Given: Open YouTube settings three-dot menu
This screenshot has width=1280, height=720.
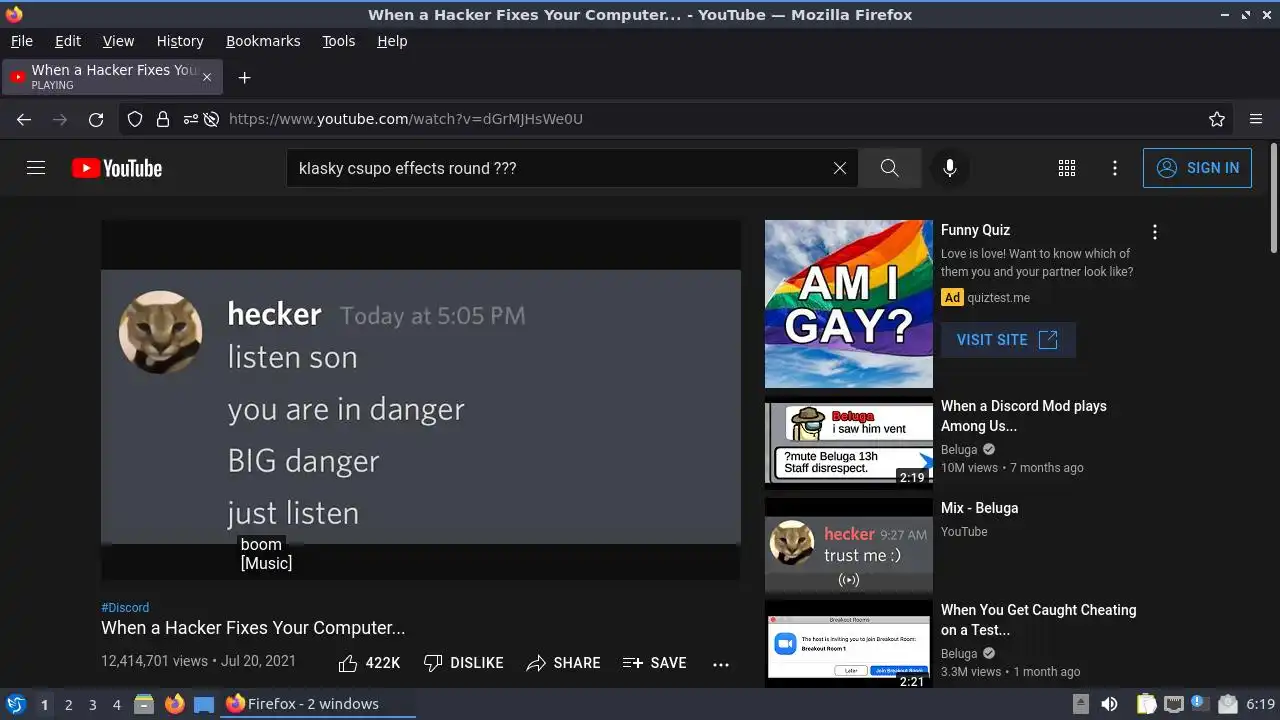Looking at the screenshot, I should (x=1115, y=168).
